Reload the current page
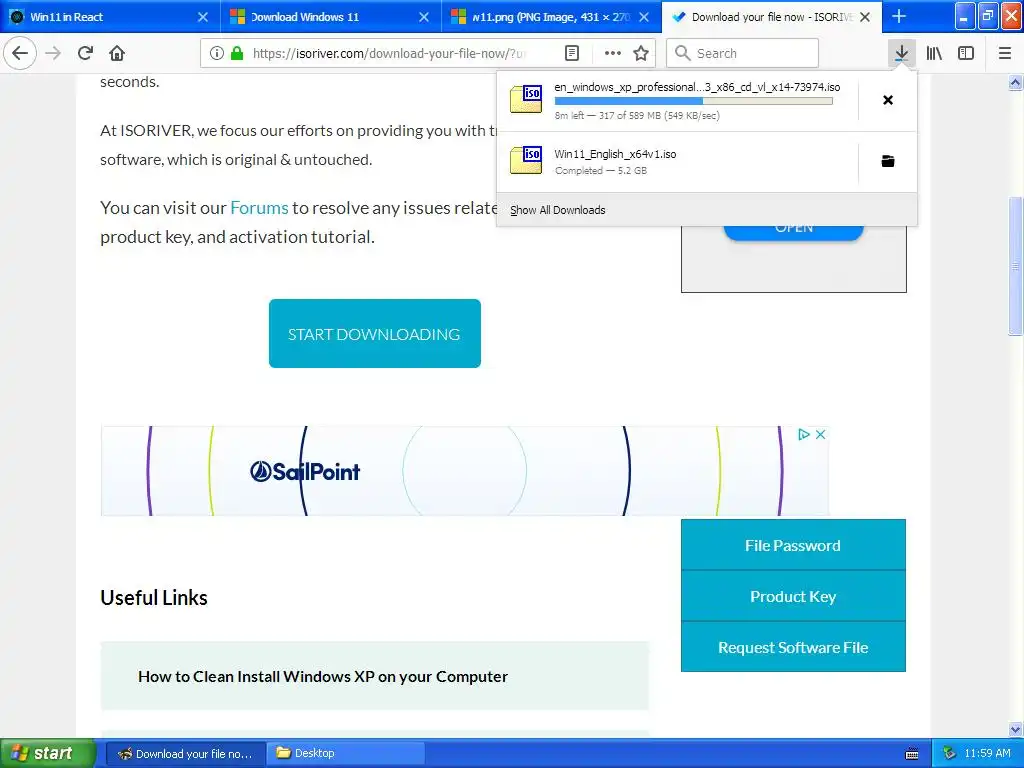 tap(85, 53)
